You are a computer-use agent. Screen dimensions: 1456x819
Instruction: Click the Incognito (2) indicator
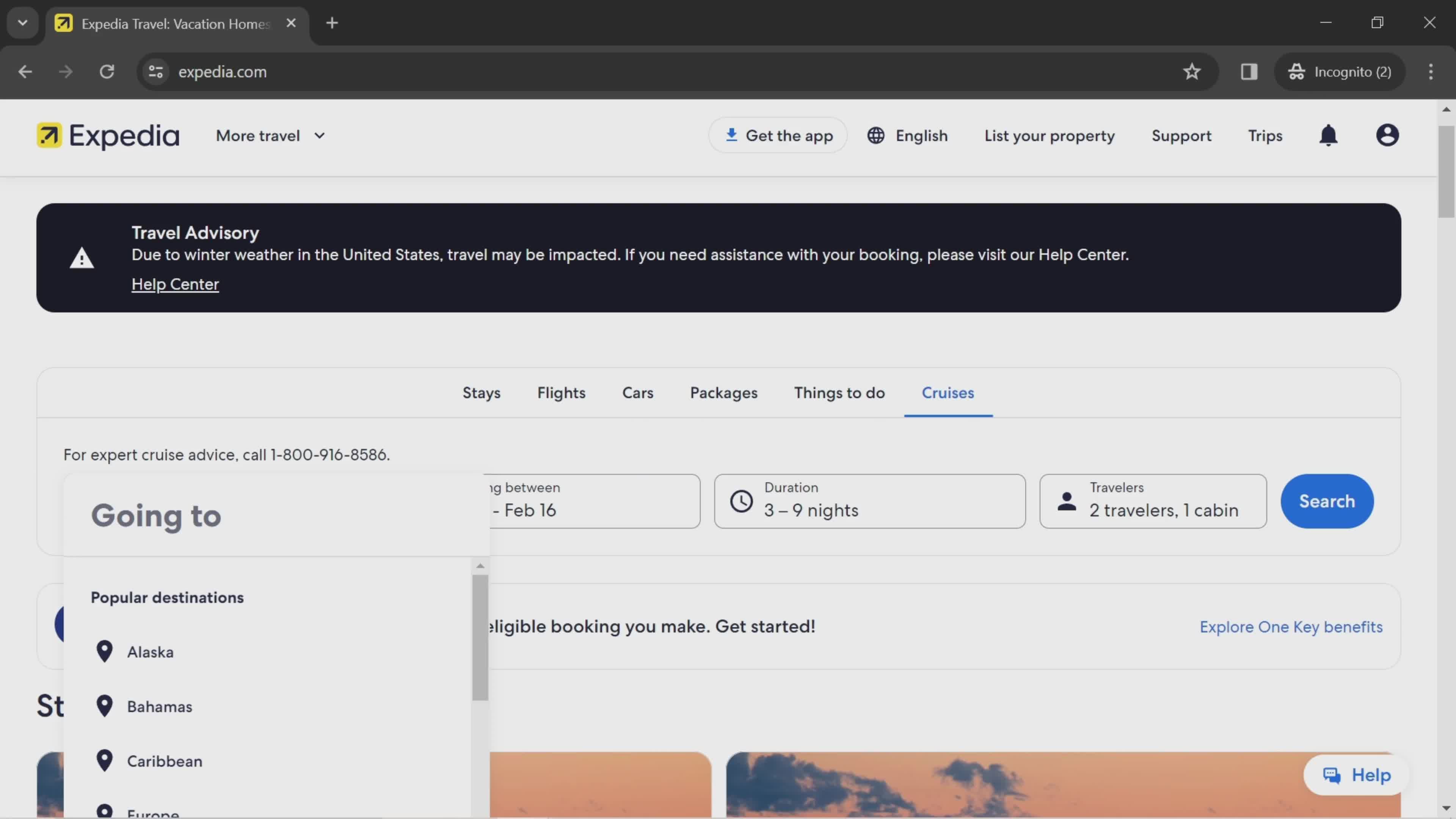point(1340,72)
